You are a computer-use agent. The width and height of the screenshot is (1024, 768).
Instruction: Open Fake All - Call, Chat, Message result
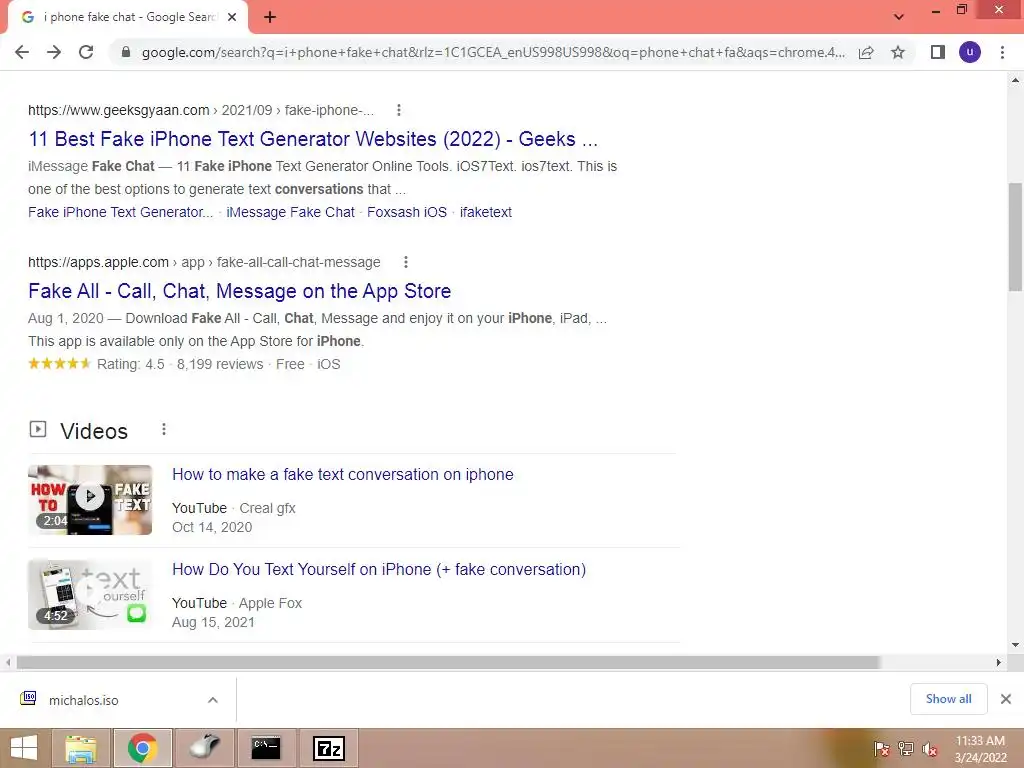240,291
